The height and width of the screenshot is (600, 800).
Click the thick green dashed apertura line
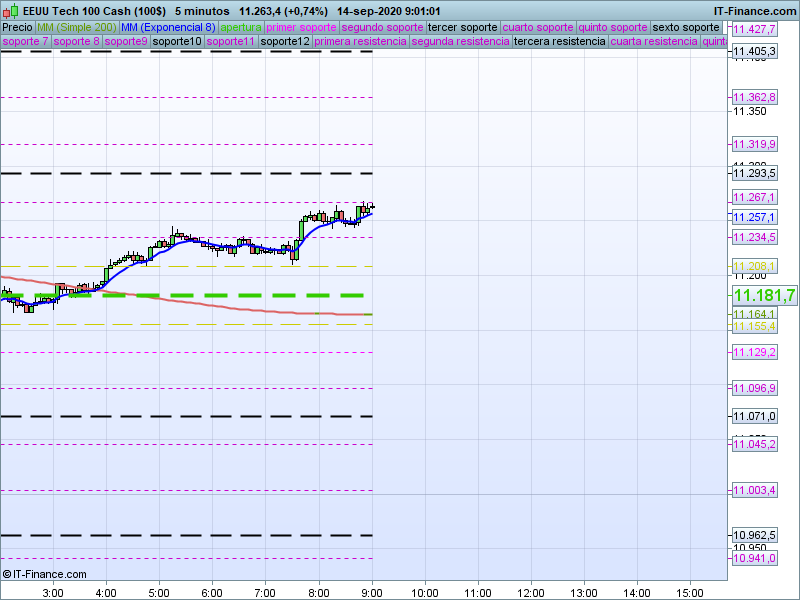click(200, 295)
